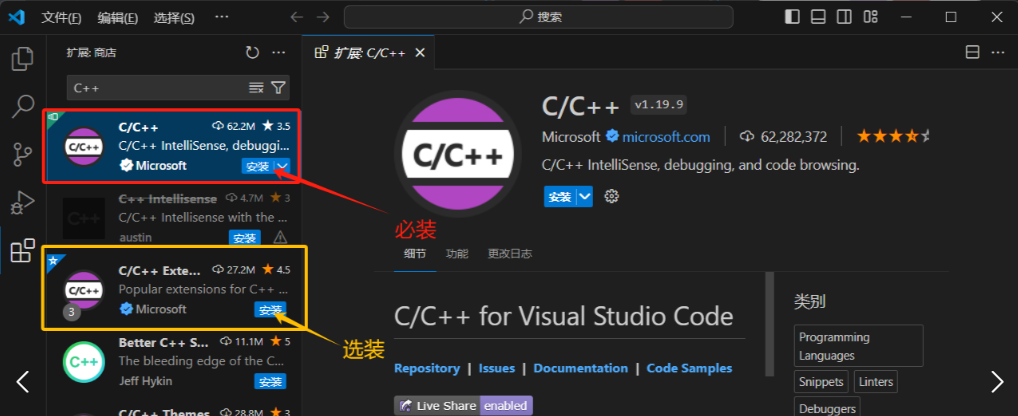Viewport: 1018px width, 416px height.
Task: Toggle secondary side bar layout icon
Action: click(x=844, y=17)
